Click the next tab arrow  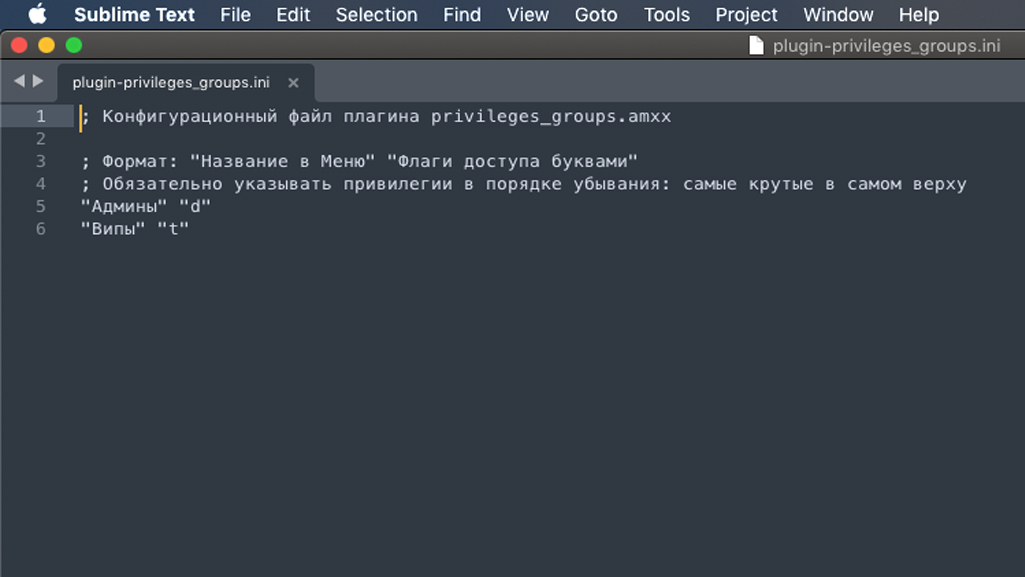(x=38, y=81)
